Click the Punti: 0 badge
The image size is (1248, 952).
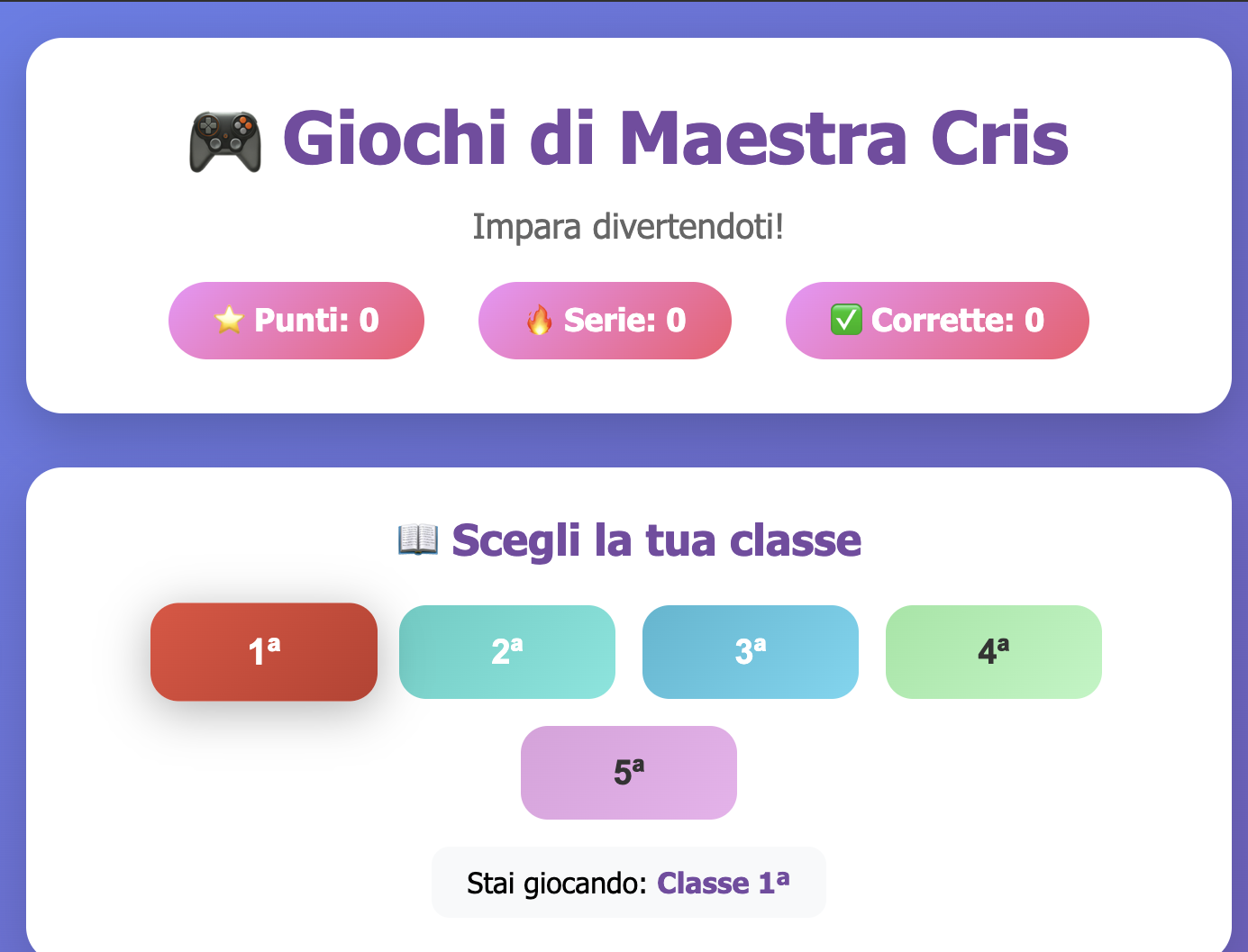point(296,320)
